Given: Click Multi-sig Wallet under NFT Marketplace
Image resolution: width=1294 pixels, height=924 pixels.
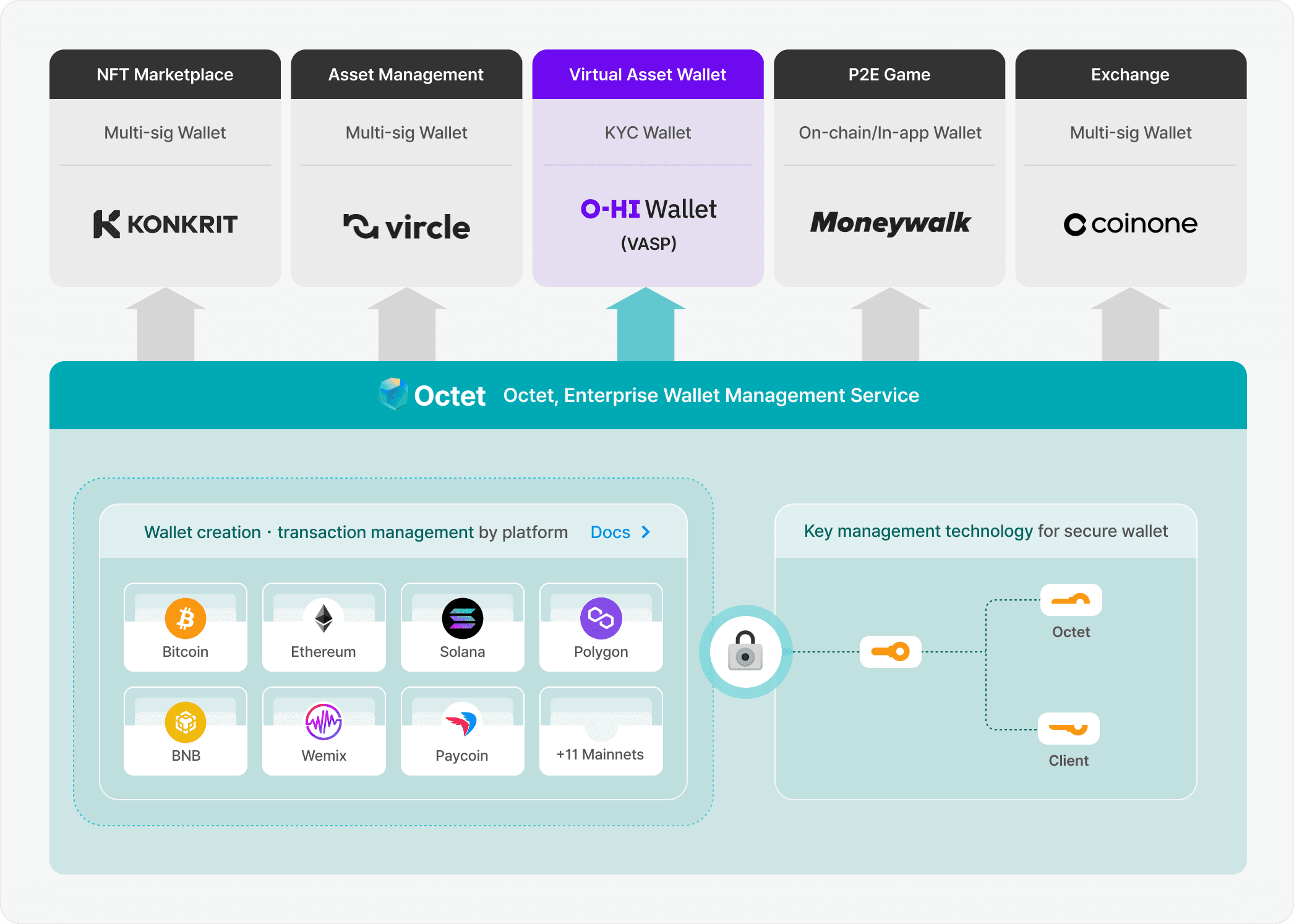Looking at the screenshot, I should click(165, 132).
